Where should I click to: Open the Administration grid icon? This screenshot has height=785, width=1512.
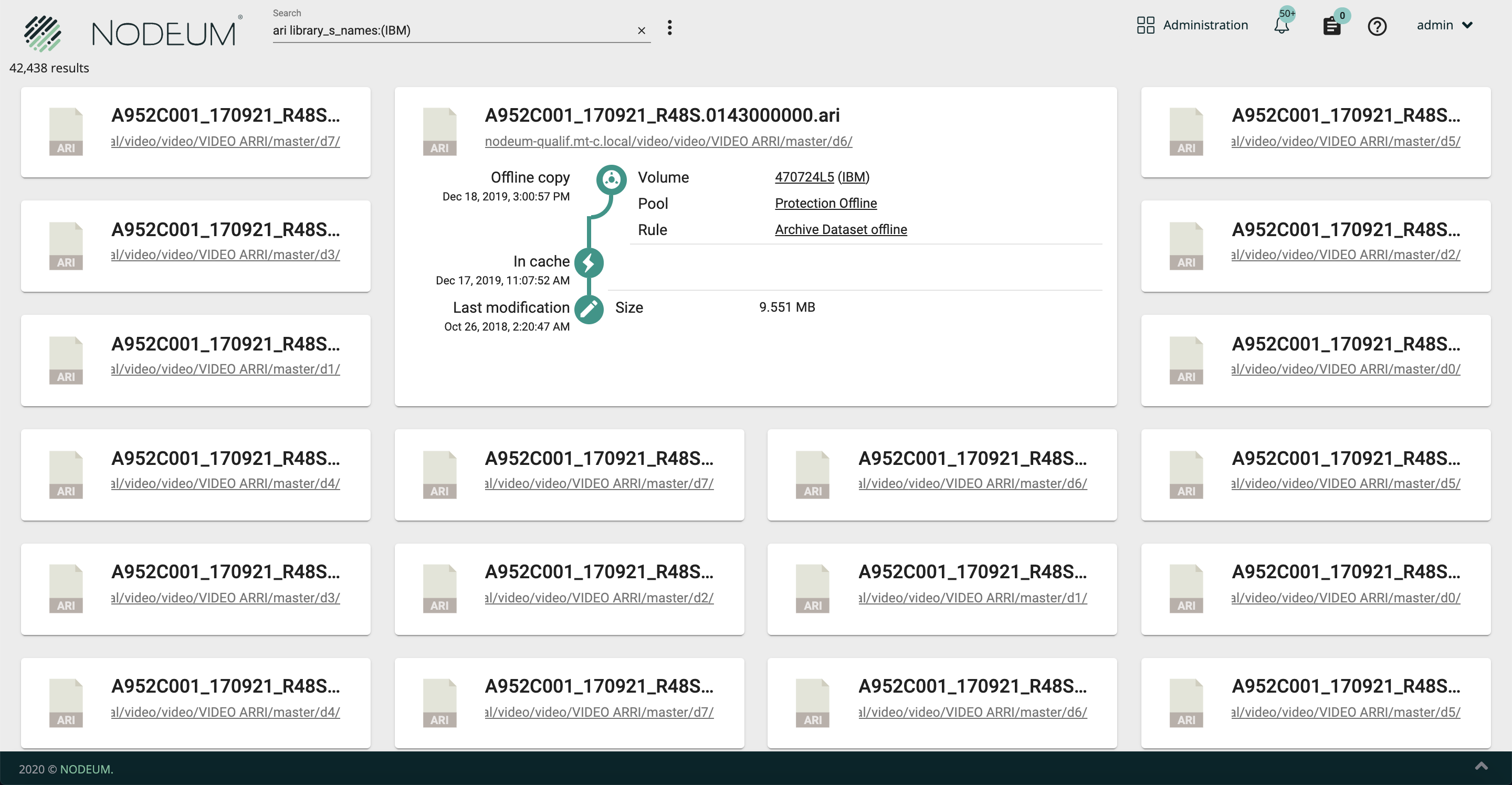pos(1145,25)
